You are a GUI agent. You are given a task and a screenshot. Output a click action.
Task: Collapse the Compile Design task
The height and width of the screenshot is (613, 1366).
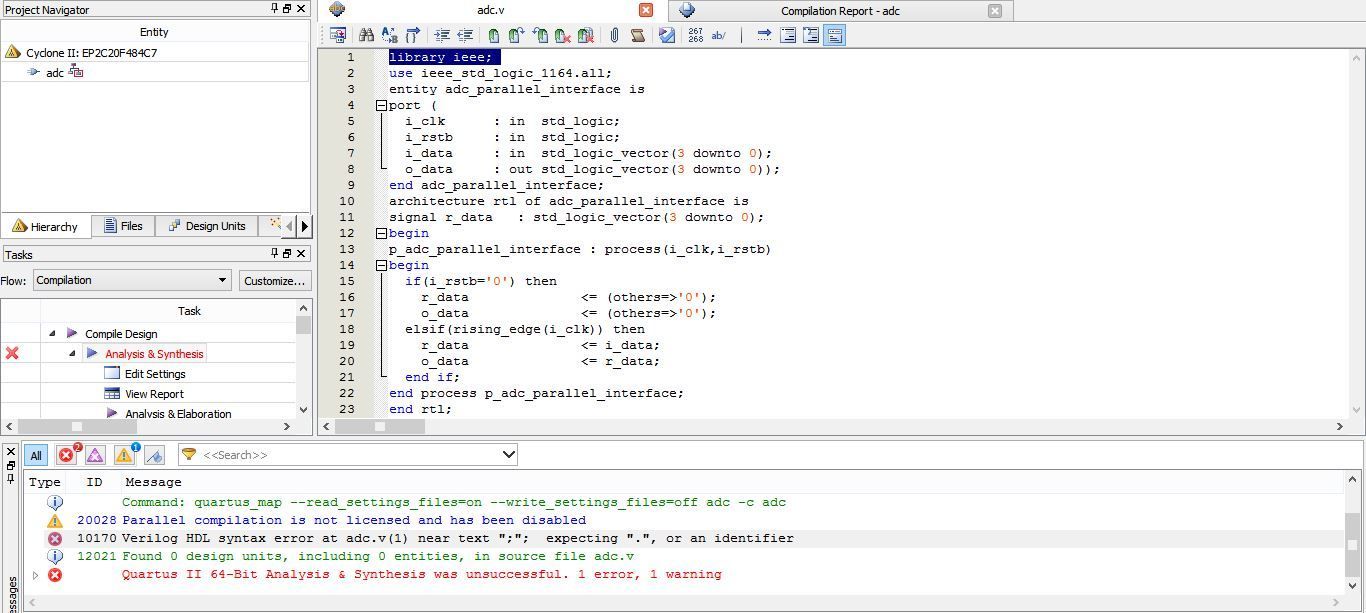(52, 333)
